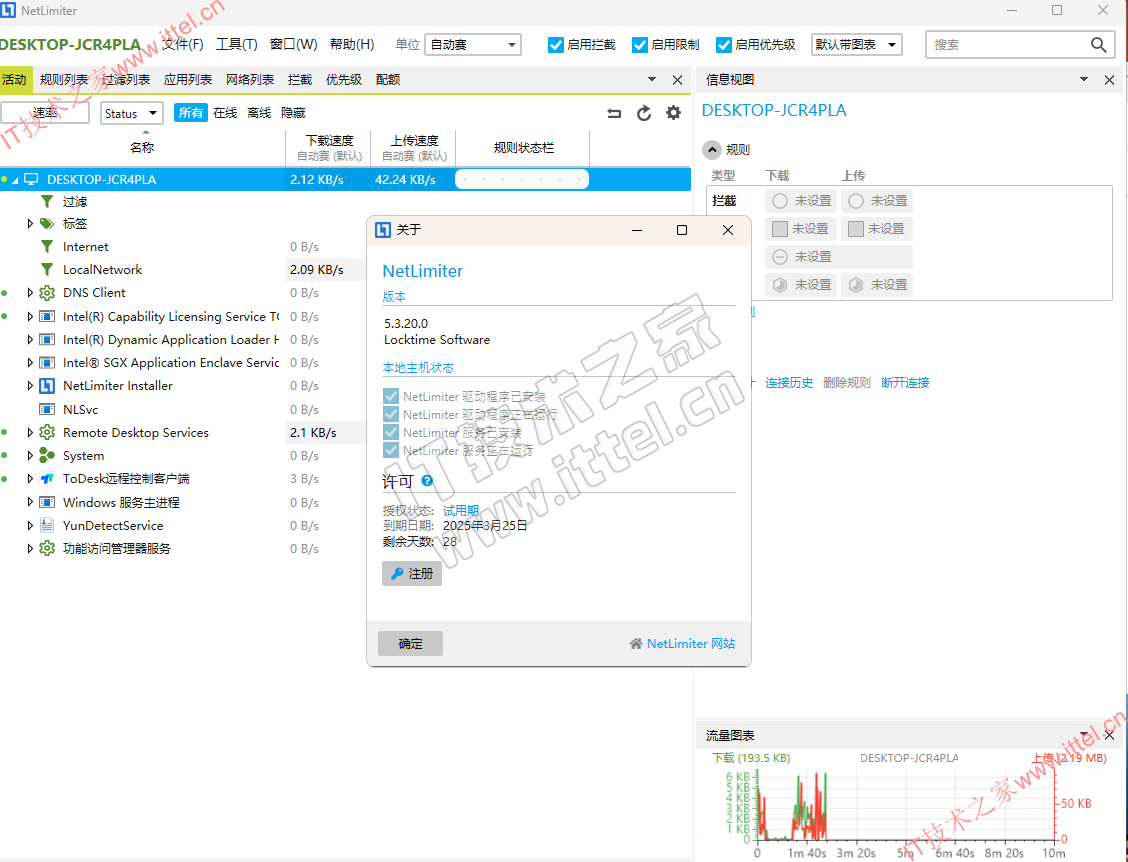Toggle the 启用拦截 checkbox
The height and width of the screenshot is (862, 1128).
(x=555, y=45)
